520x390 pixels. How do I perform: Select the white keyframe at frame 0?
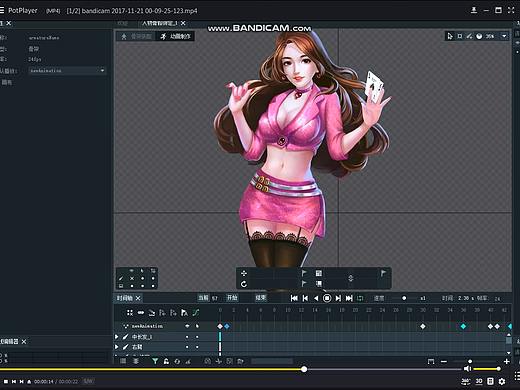point(220,326)
